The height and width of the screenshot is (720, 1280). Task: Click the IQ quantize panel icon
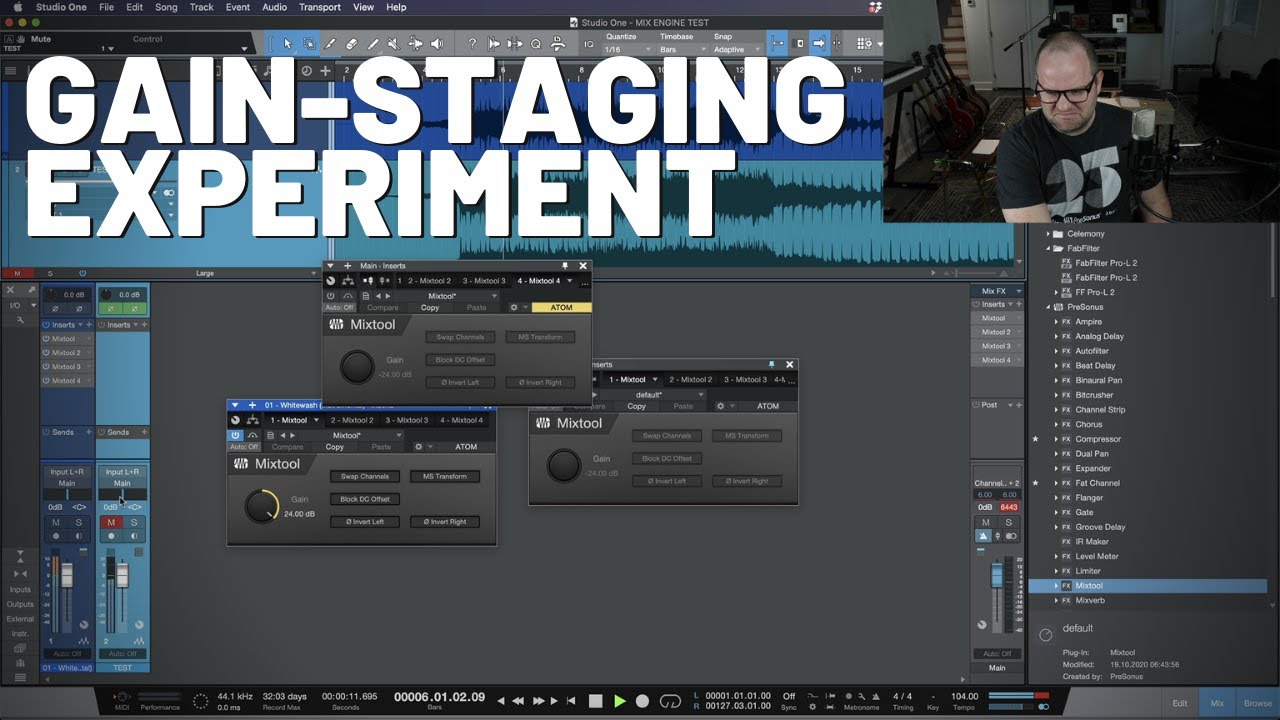click(588, 46)
